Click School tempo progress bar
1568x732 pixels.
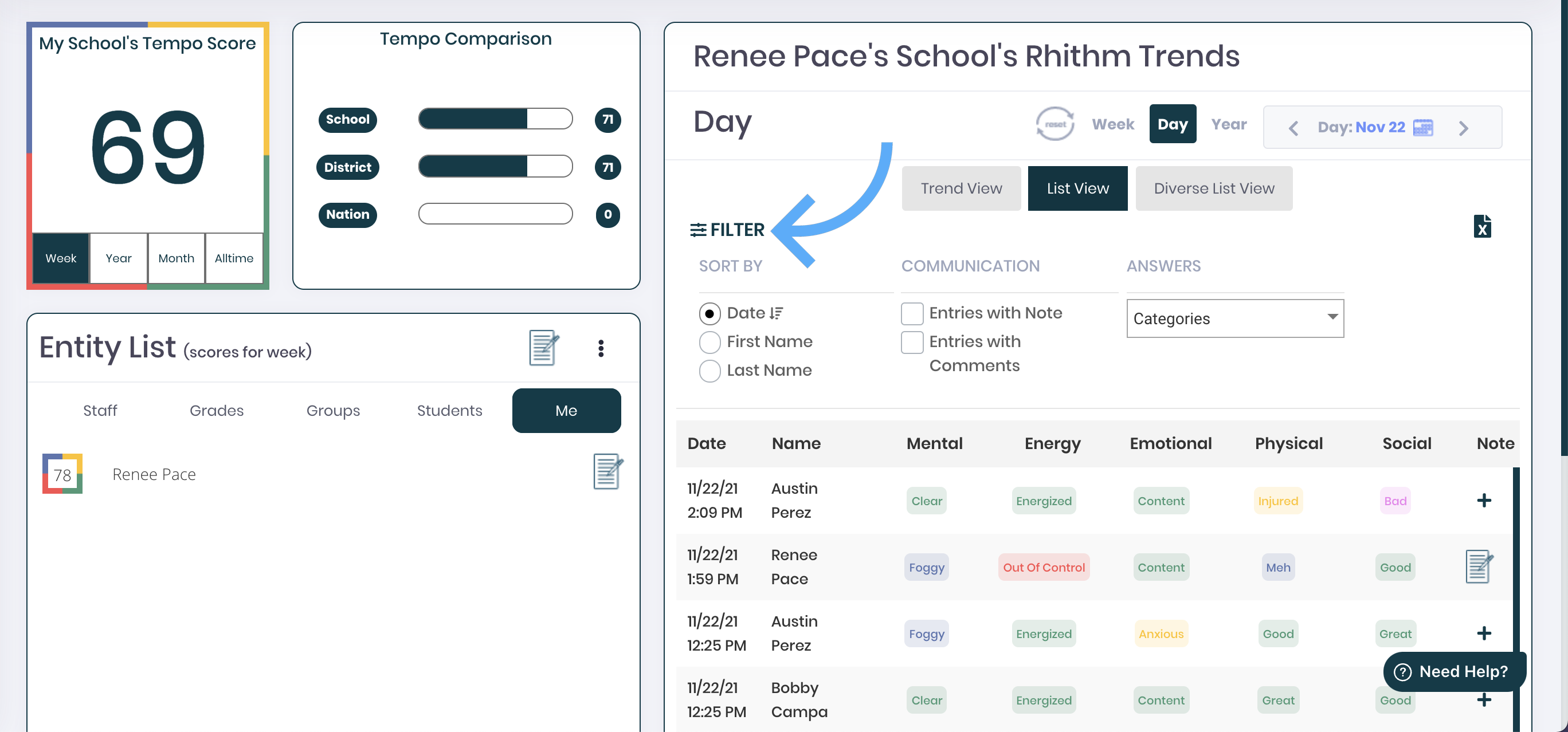coord(496,119)
